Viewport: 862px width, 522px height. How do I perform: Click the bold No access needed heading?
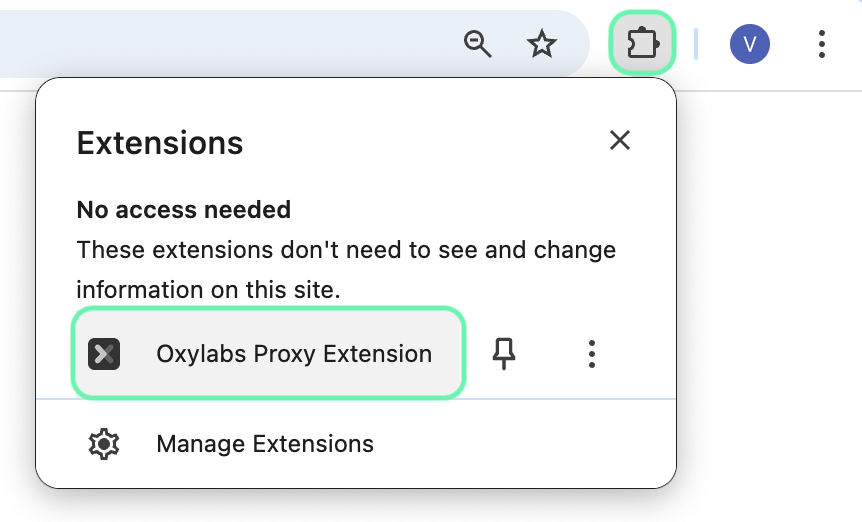tap(184, 210)
